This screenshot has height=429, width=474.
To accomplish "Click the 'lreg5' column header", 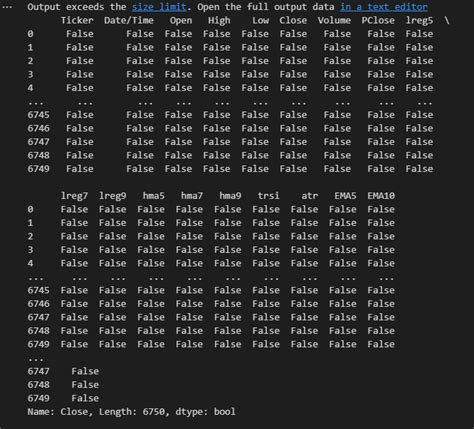I will pos(419,20).
